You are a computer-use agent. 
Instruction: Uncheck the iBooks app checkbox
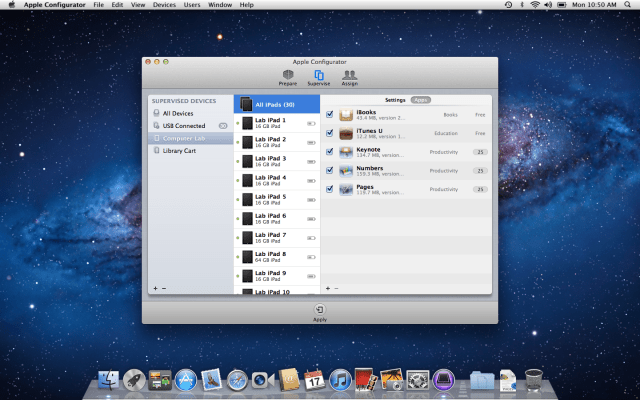pos(330,114)
